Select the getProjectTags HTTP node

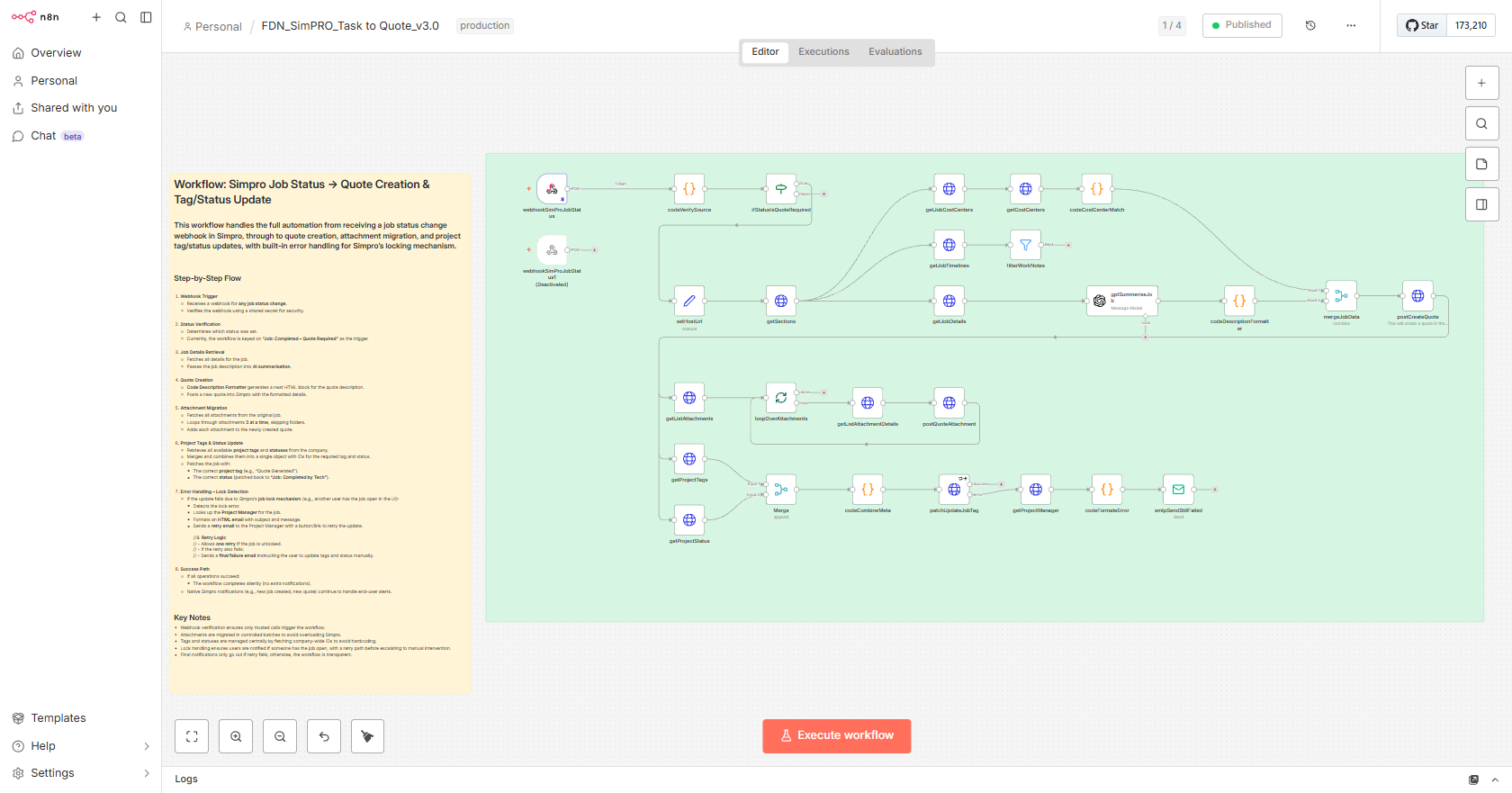pos(689,459)
